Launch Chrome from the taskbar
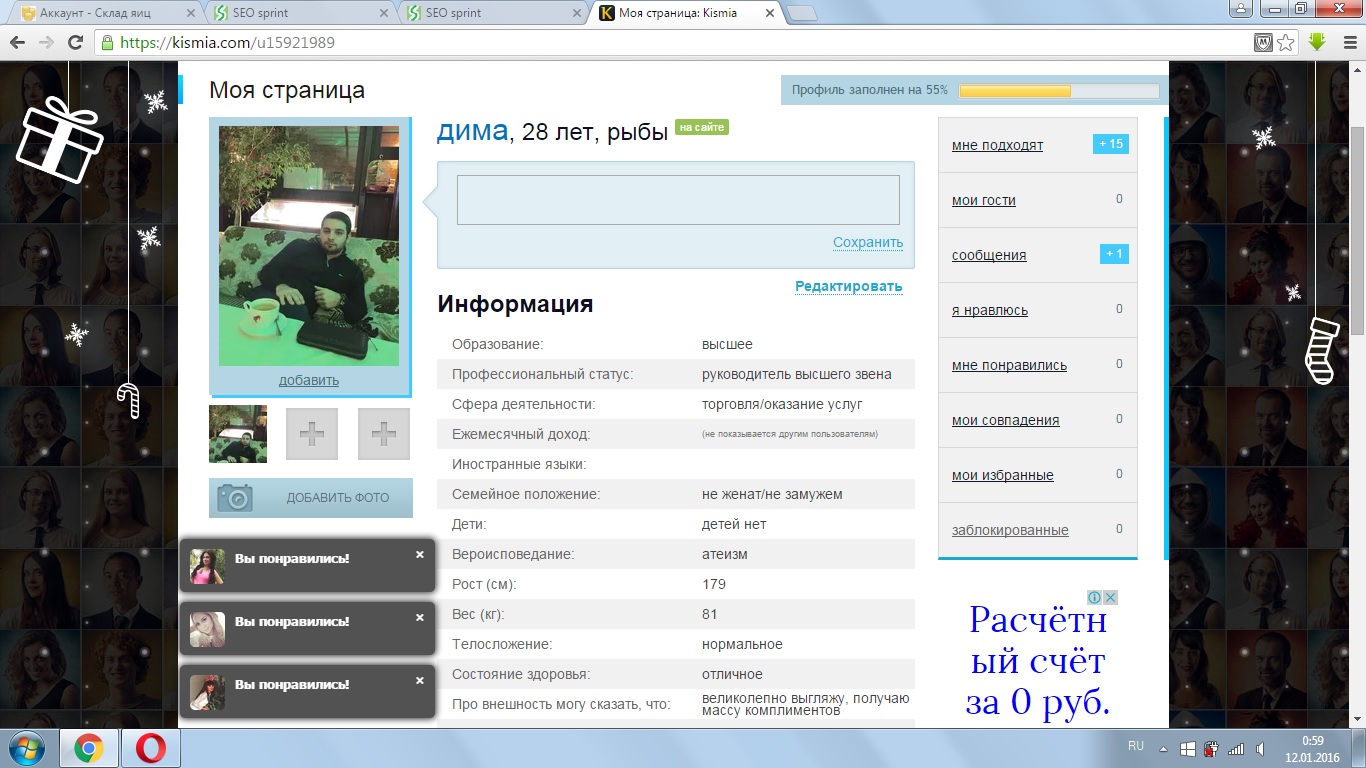 coord(89,748)
